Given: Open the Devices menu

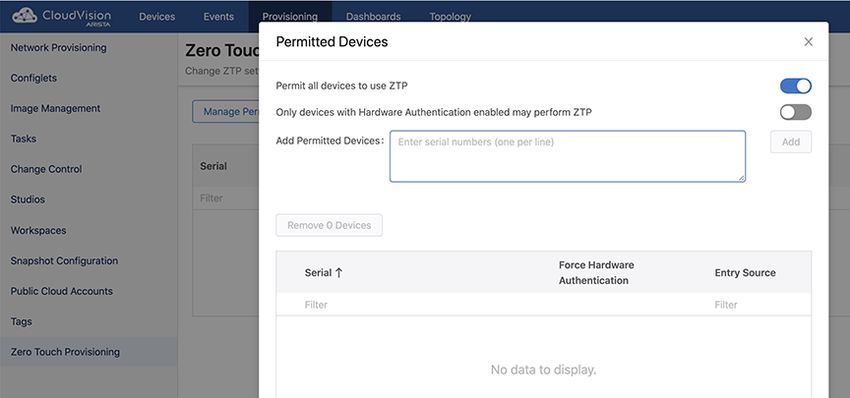Looking at the screenshot, I should click(157, 16).
